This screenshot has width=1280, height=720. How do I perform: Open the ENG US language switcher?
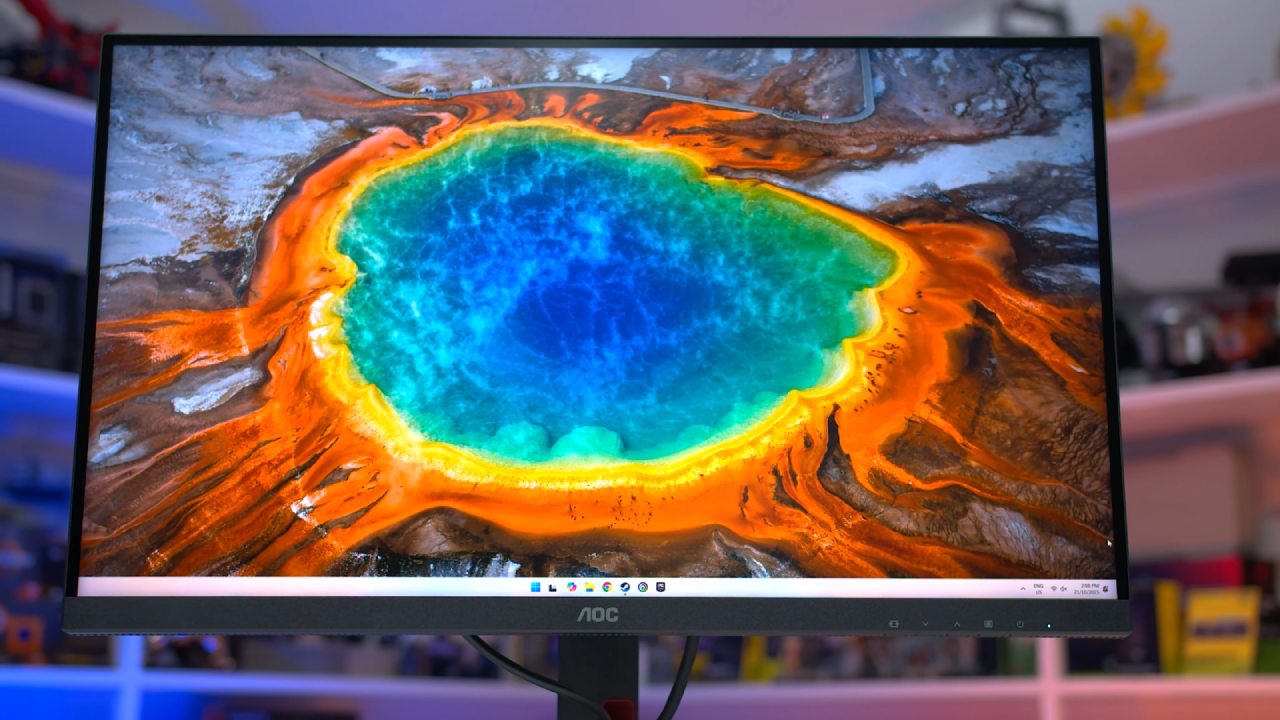pyautogui.click(x=1039, y=589)
